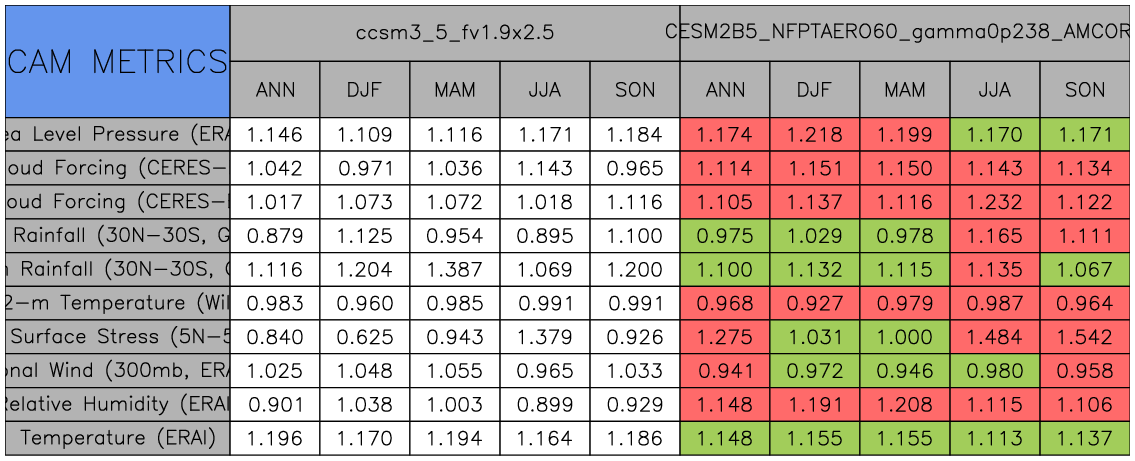Select the Sea Level Pressure row label

(x=117, y=134)
